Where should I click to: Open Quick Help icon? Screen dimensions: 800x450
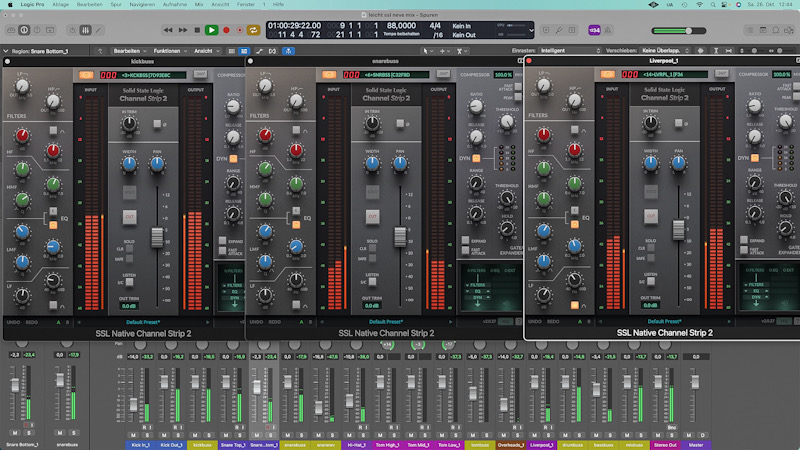coord(37,31)
